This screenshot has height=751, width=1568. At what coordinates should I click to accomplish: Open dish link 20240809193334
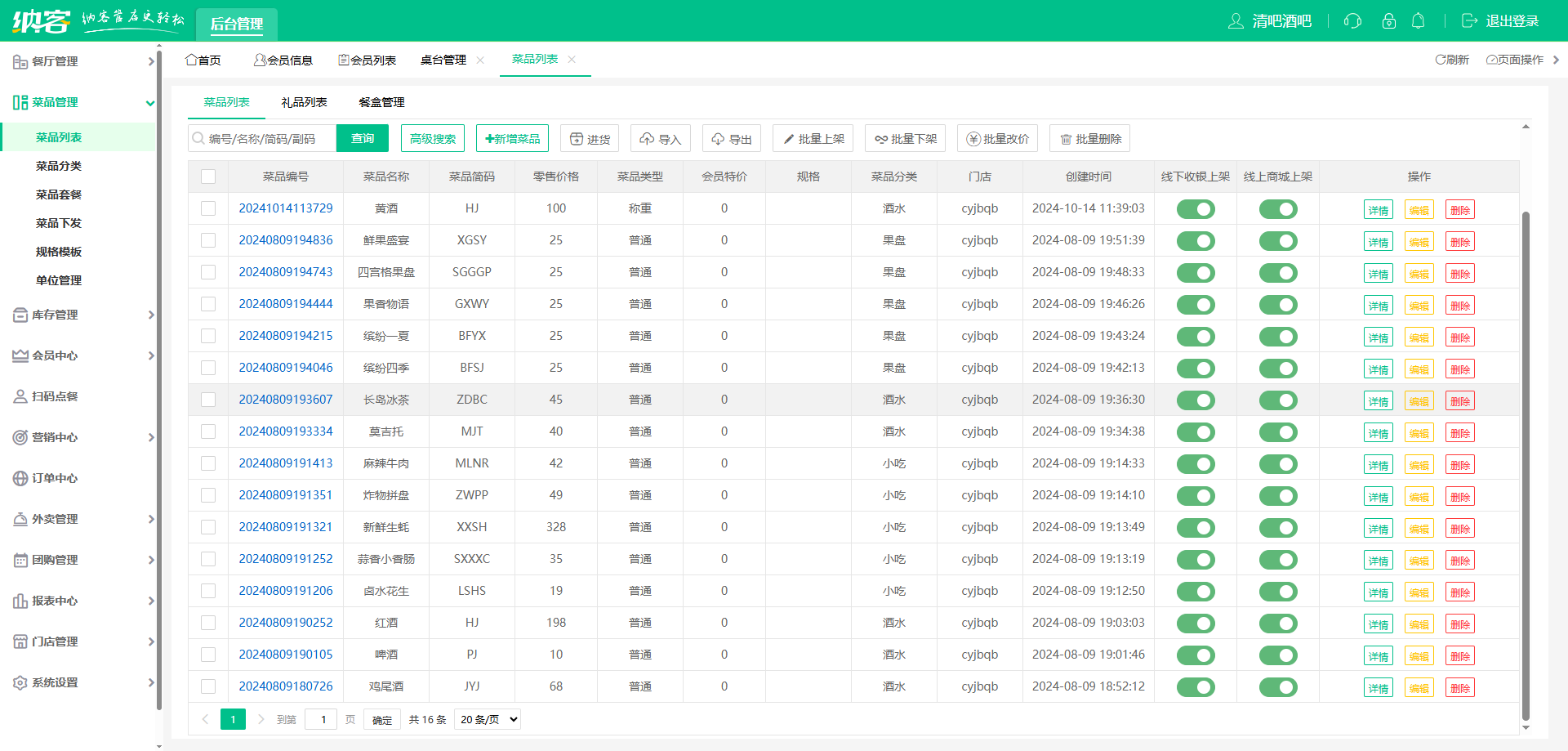click(286, 431)
